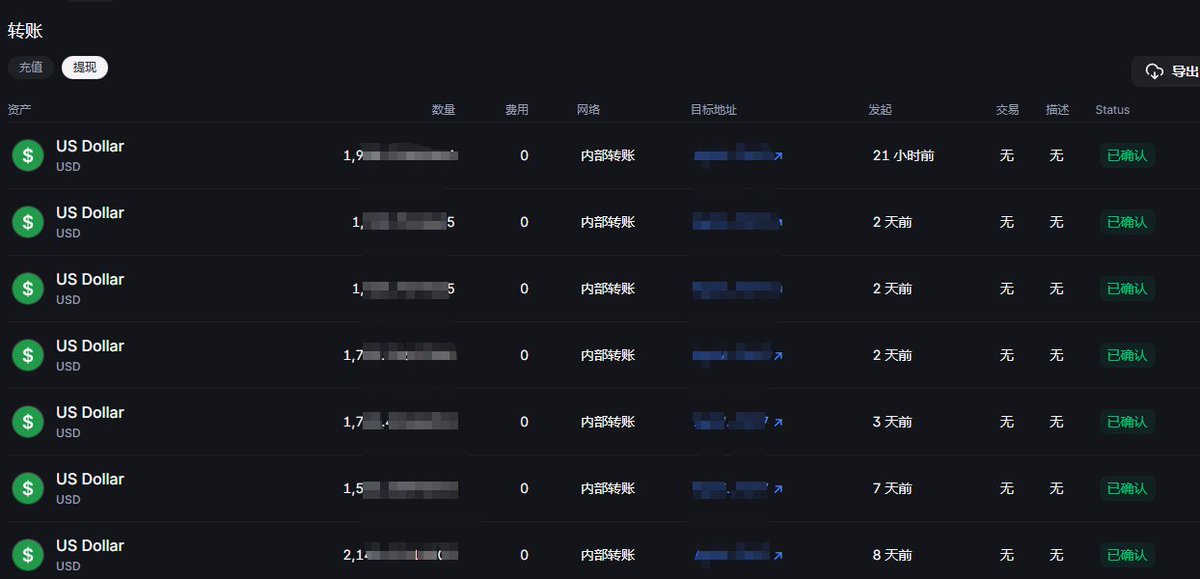Click 内部转账 in the 8 天前 row
Image resolution: width=1200 pixels, height=579 pixels.
[608, 555]
